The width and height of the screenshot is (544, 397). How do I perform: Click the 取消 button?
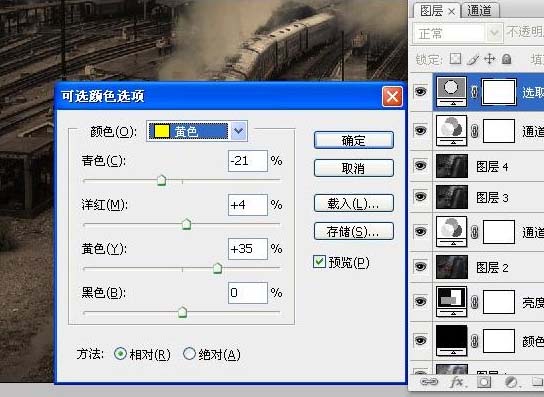[354, 168]
